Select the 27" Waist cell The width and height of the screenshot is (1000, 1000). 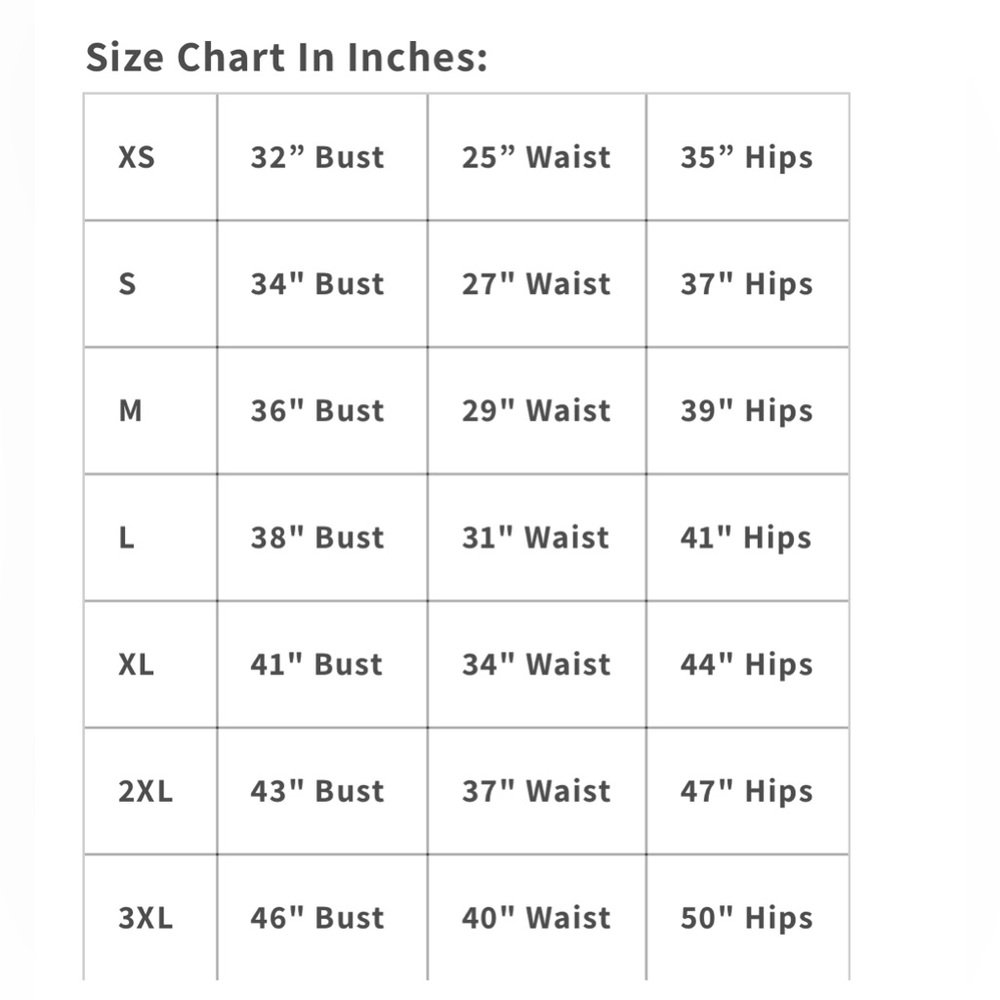tap(537, 284)
